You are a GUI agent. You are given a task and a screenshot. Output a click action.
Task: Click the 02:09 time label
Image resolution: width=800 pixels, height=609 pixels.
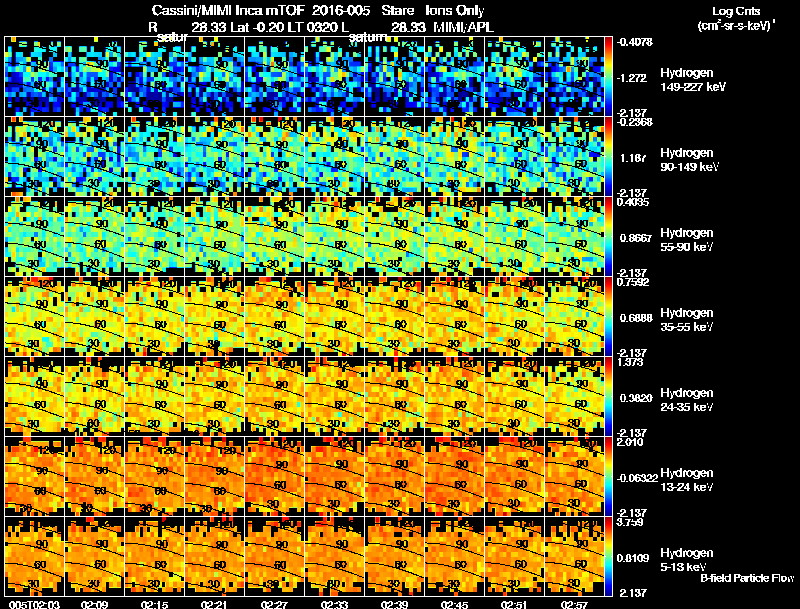pyautogui.click(x=94, y=604)
